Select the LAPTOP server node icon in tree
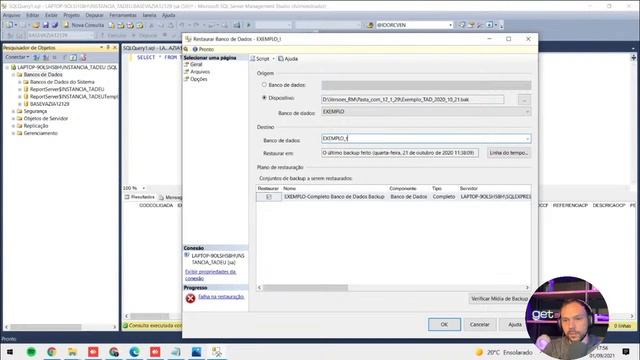Viewport: 640px width, 360px height. tap(13, 67)
